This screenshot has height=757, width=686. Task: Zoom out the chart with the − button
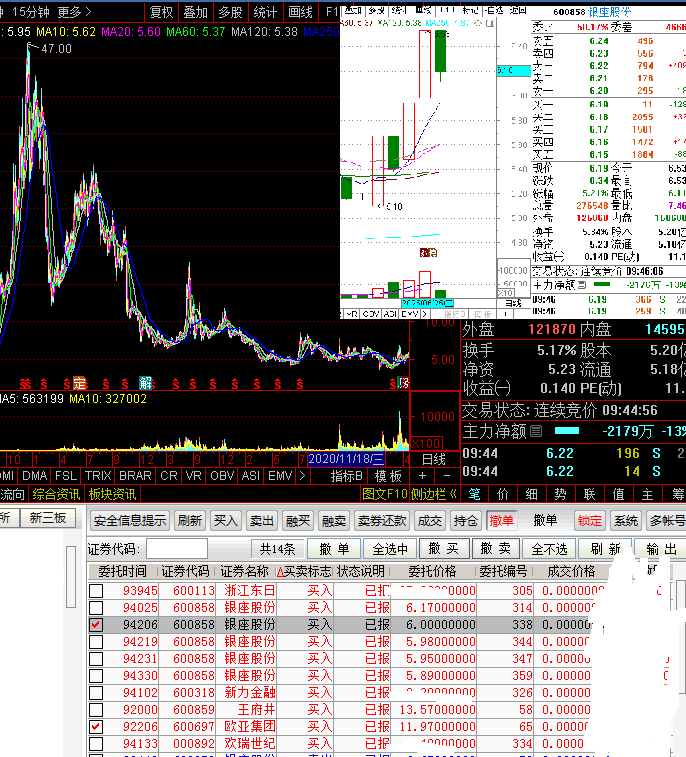click(x=447, y=476)
